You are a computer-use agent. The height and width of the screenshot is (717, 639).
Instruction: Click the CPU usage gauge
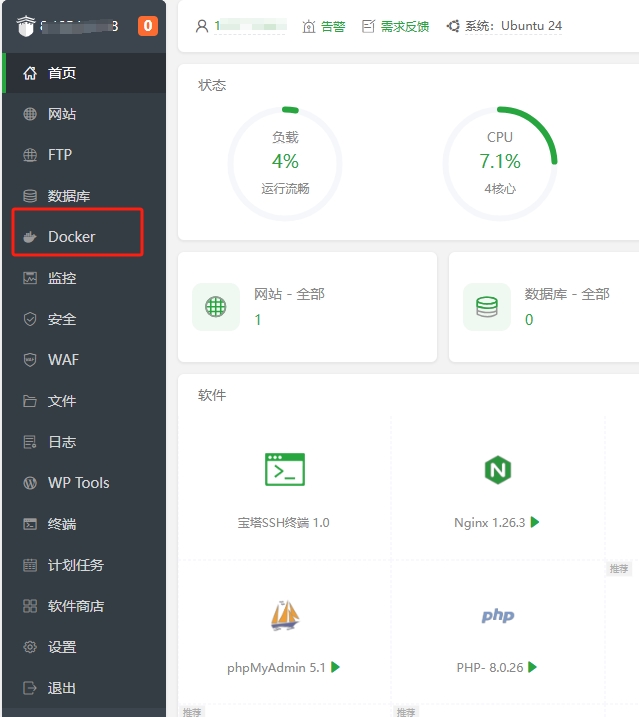click(499, 163)
